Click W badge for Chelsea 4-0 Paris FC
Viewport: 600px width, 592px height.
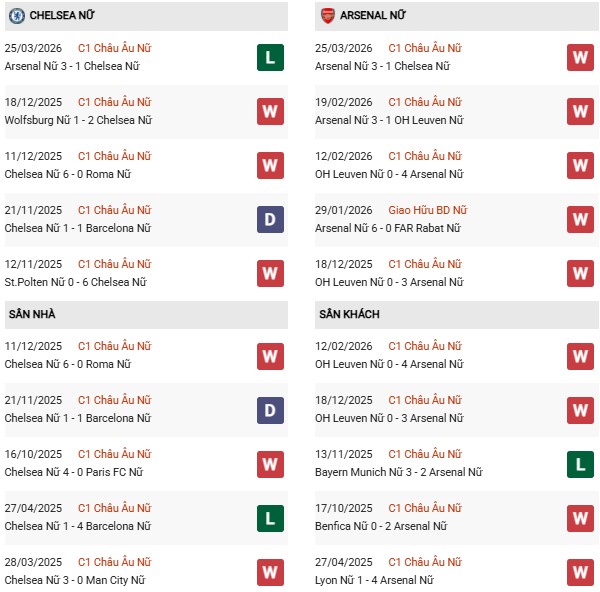tap(270, 463)
